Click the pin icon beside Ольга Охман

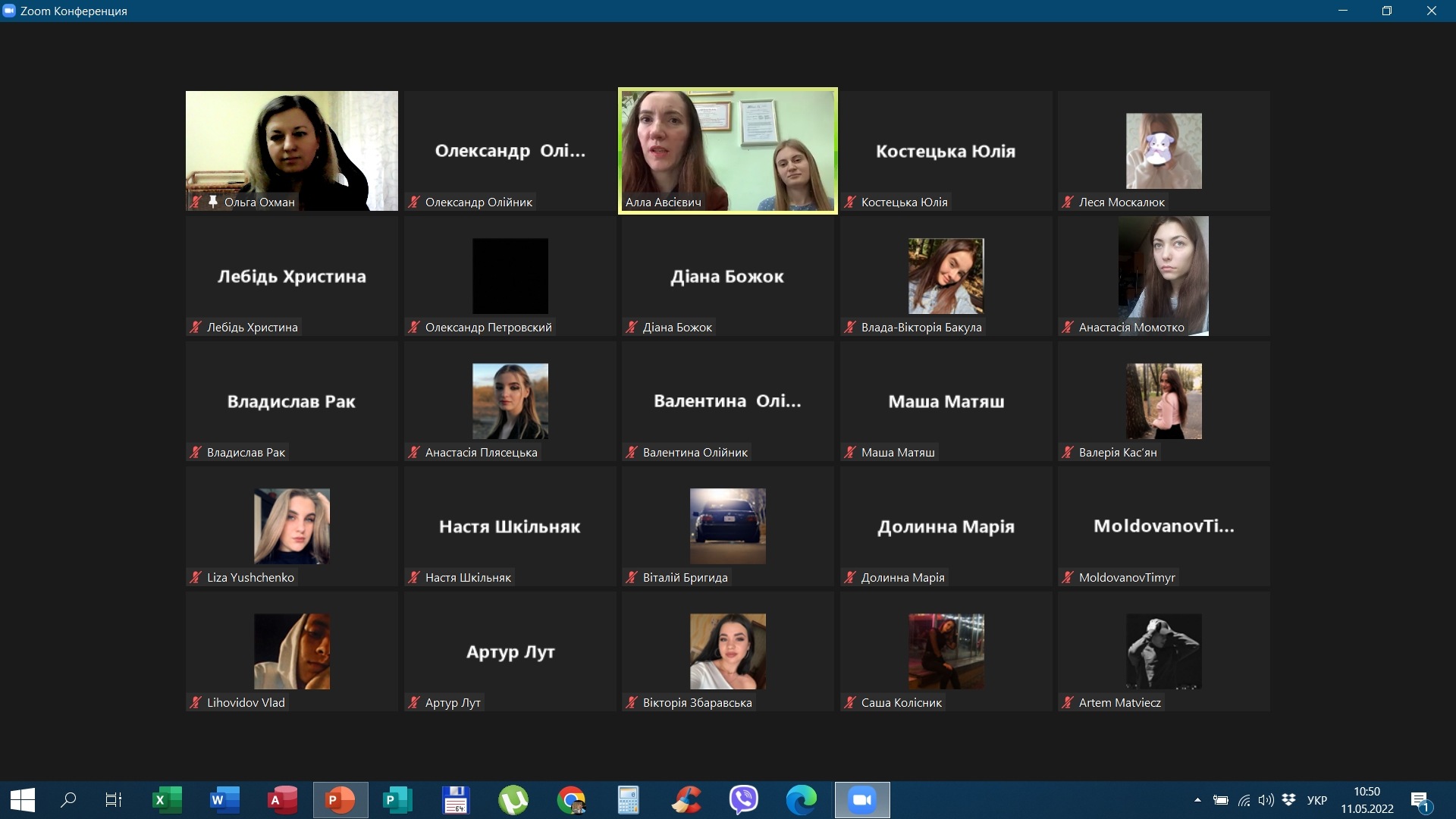pyautogui.click(x=213, y=202)
